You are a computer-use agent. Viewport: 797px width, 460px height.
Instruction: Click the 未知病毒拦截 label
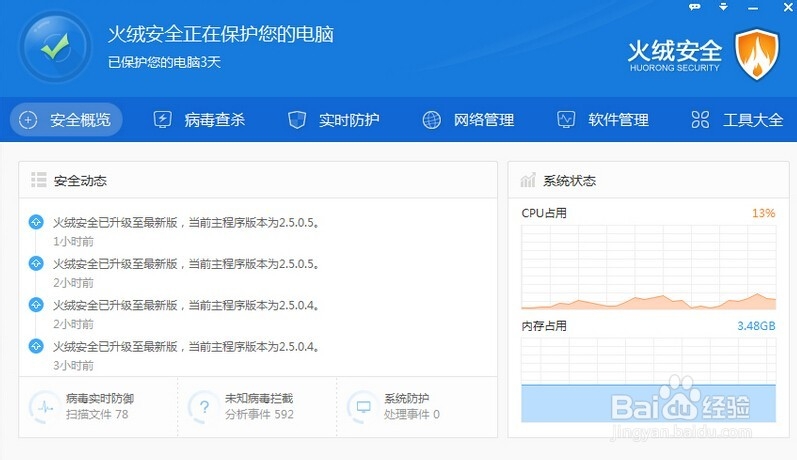point(259,398)
